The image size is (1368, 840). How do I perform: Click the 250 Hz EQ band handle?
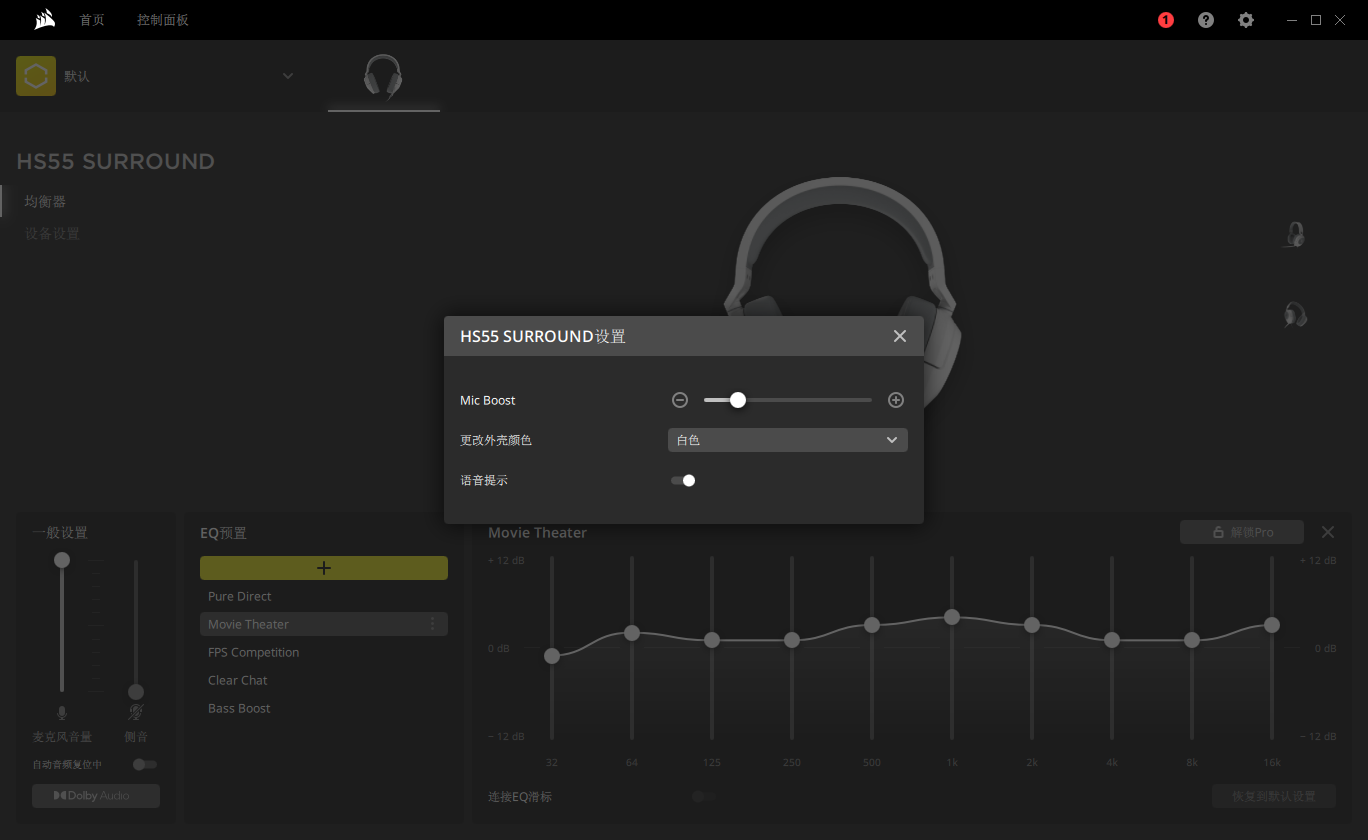(x=792, y=640)
